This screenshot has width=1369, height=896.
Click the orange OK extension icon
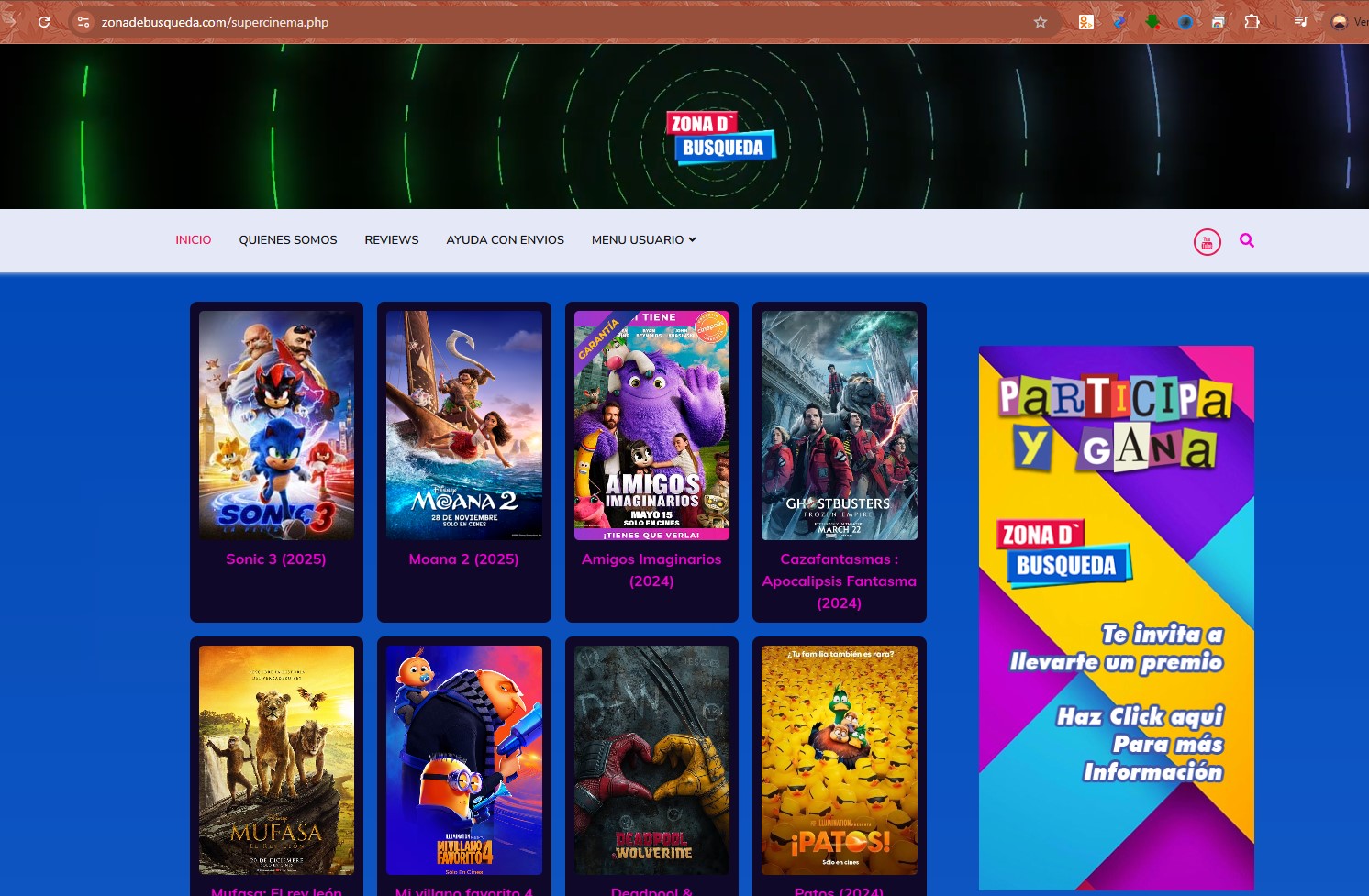(x=1085, y=22)
